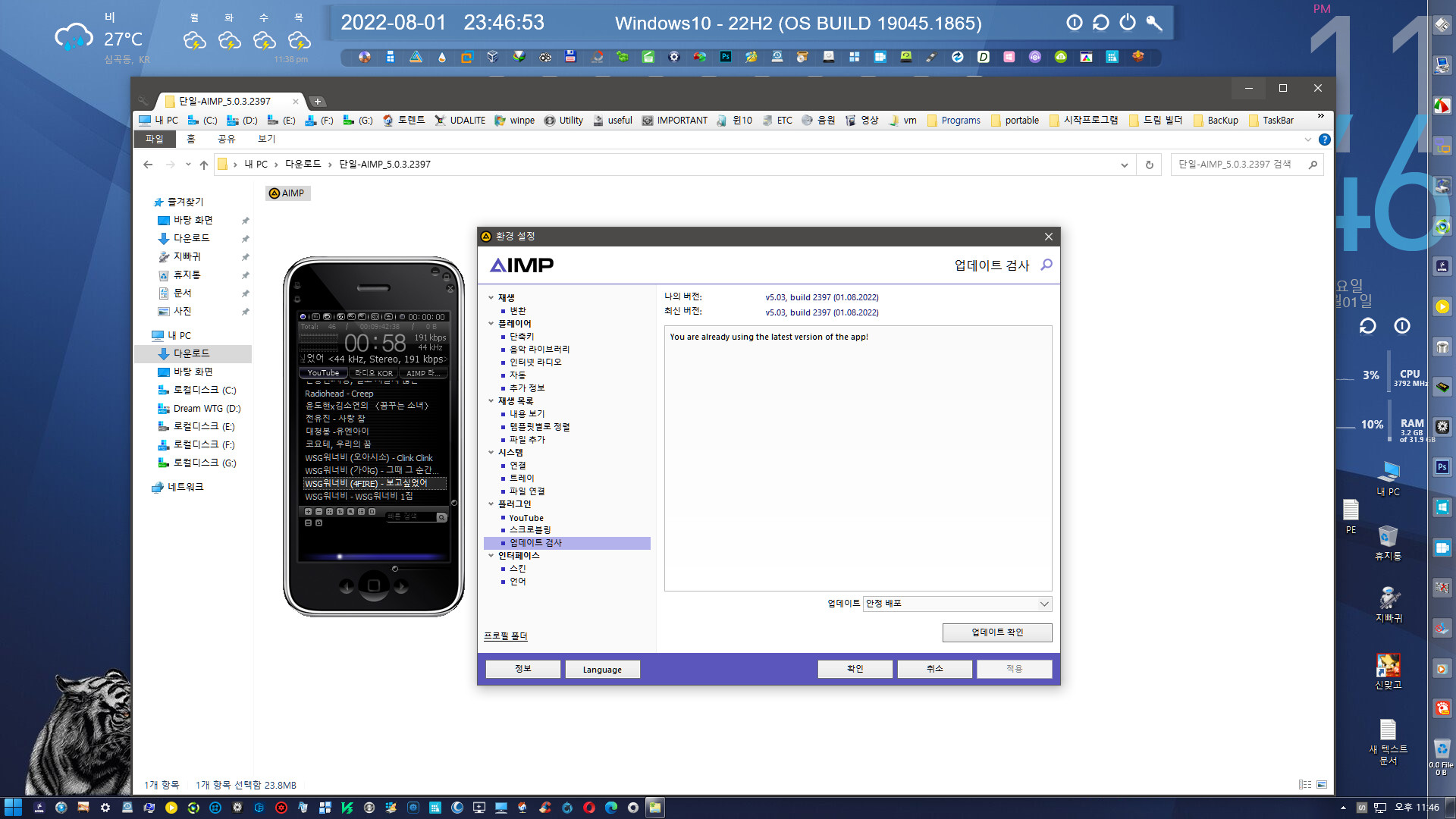Open the Explorer 보기 ribbon tab
The image size is (1456, 819).
(x=266, y=140)
